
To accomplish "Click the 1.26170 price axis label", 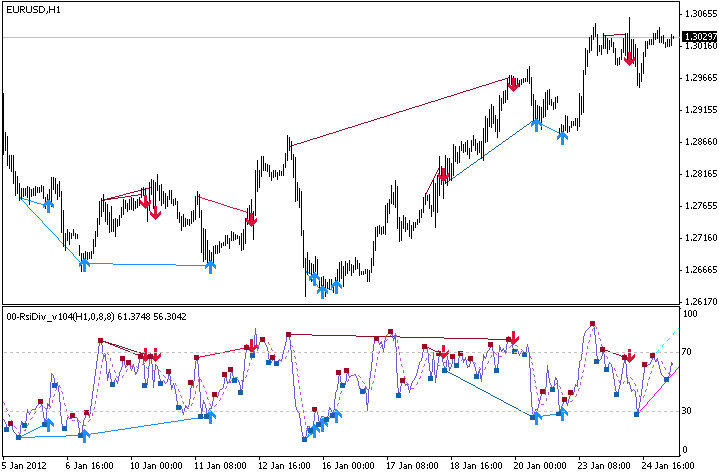I will click(699, 301).
